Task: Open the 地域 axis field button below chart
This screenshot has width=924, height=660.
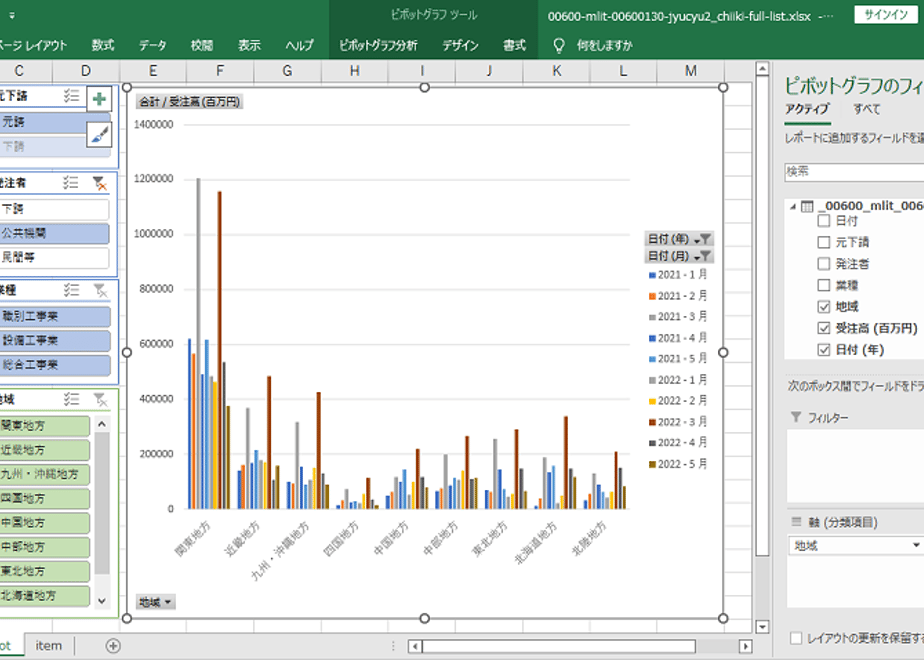Action: tap(156, 602)
